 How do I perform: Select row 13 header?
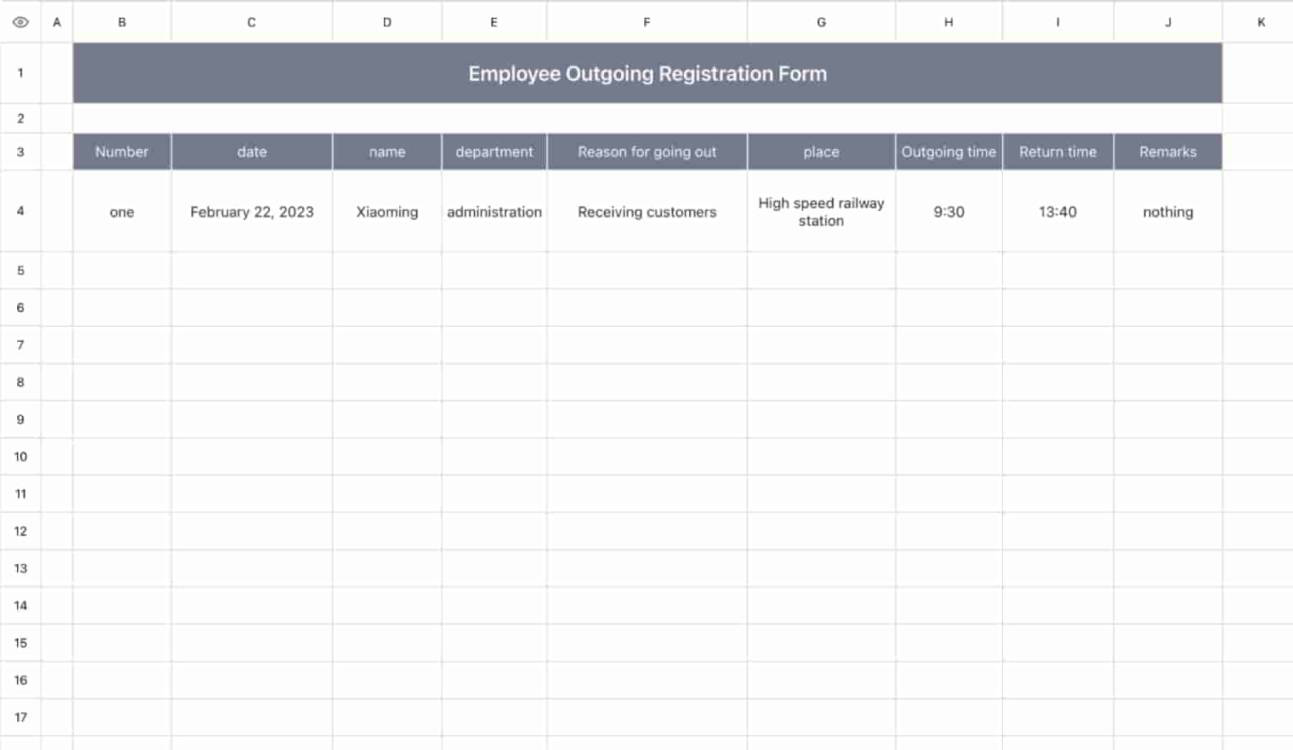tap(20, 568)
